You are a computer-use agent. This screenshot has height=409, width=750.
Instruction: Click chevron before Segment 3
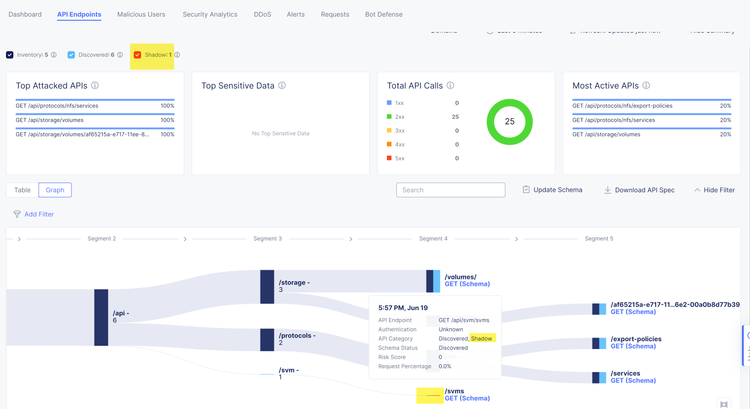185,239
